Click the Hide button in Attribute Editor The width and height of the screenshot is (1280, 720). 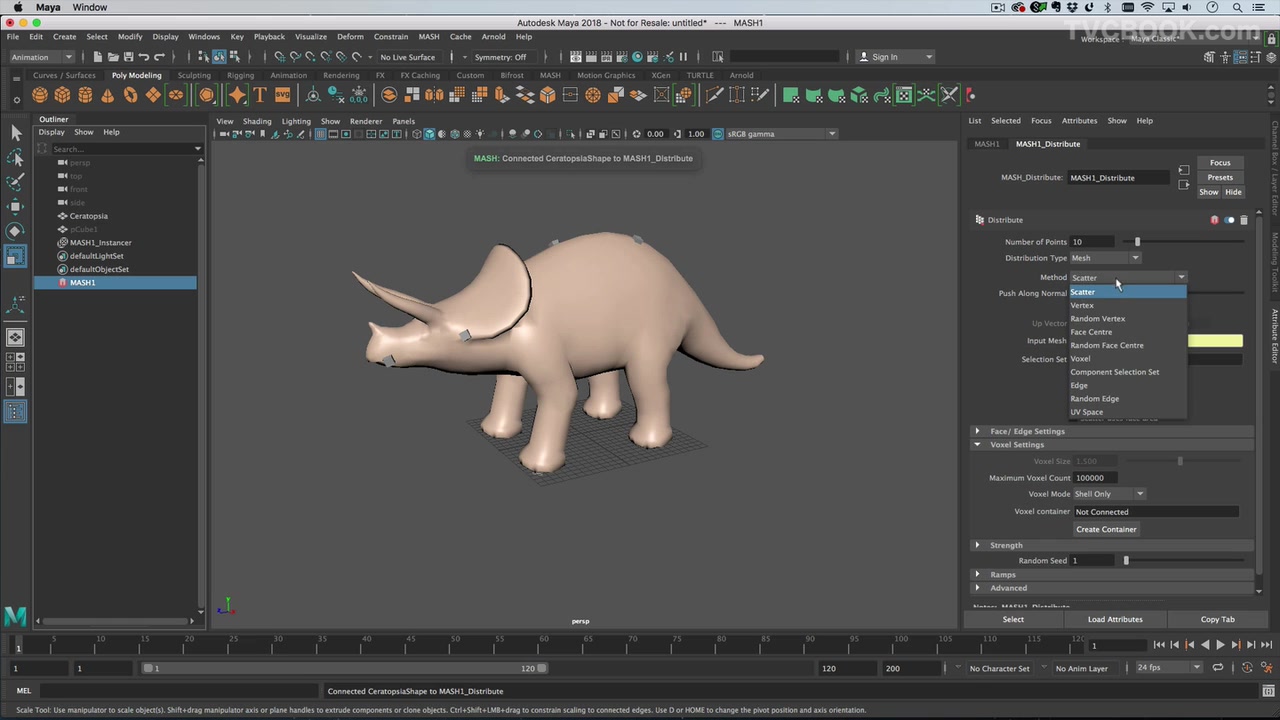click(x=1233, y=192)
